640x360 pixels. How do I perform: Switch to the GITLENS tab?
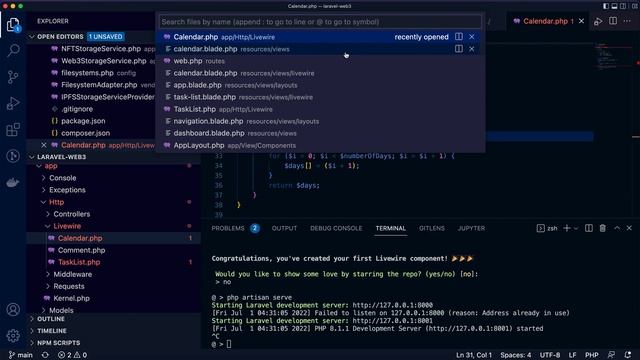[x=431, y=228]
